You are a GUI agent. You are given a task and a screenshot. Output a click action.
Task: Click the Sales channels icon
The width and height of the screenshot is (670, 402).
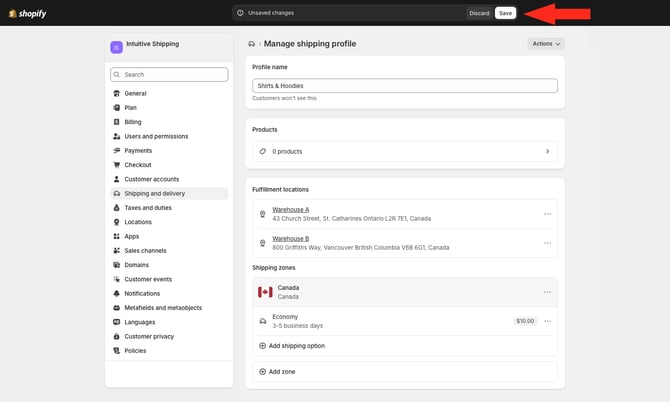[x=116, y=251]
